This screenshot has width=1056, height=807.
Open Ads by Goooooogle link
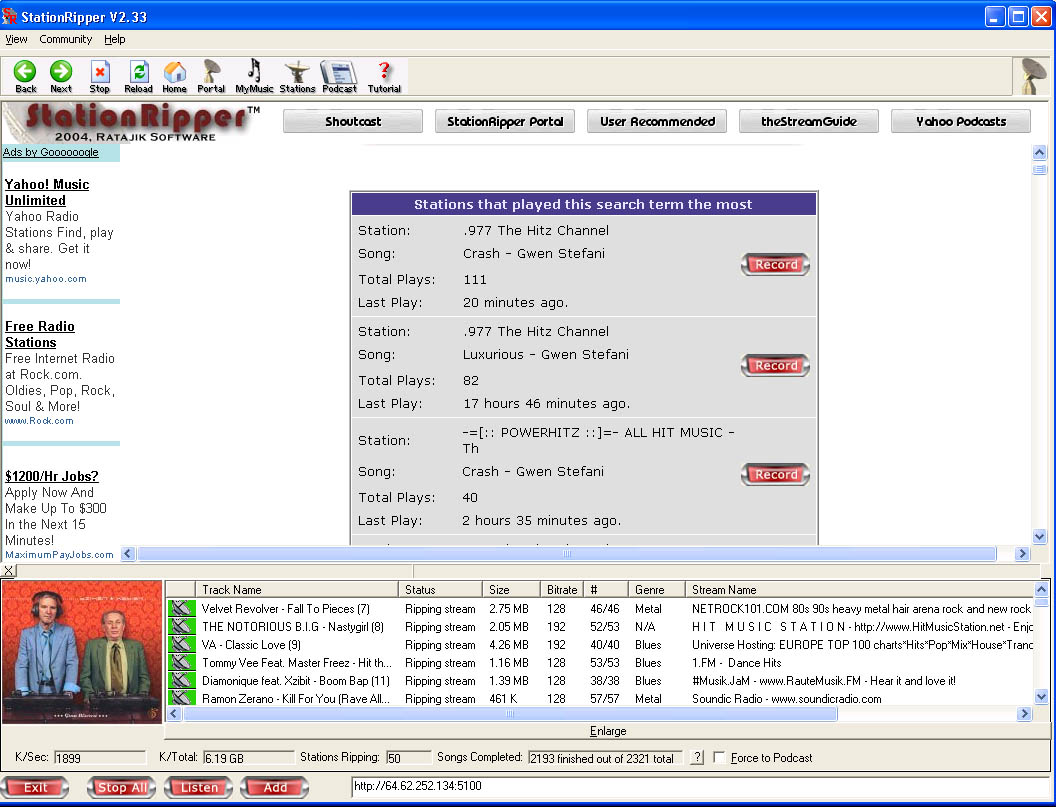(51, 152)
